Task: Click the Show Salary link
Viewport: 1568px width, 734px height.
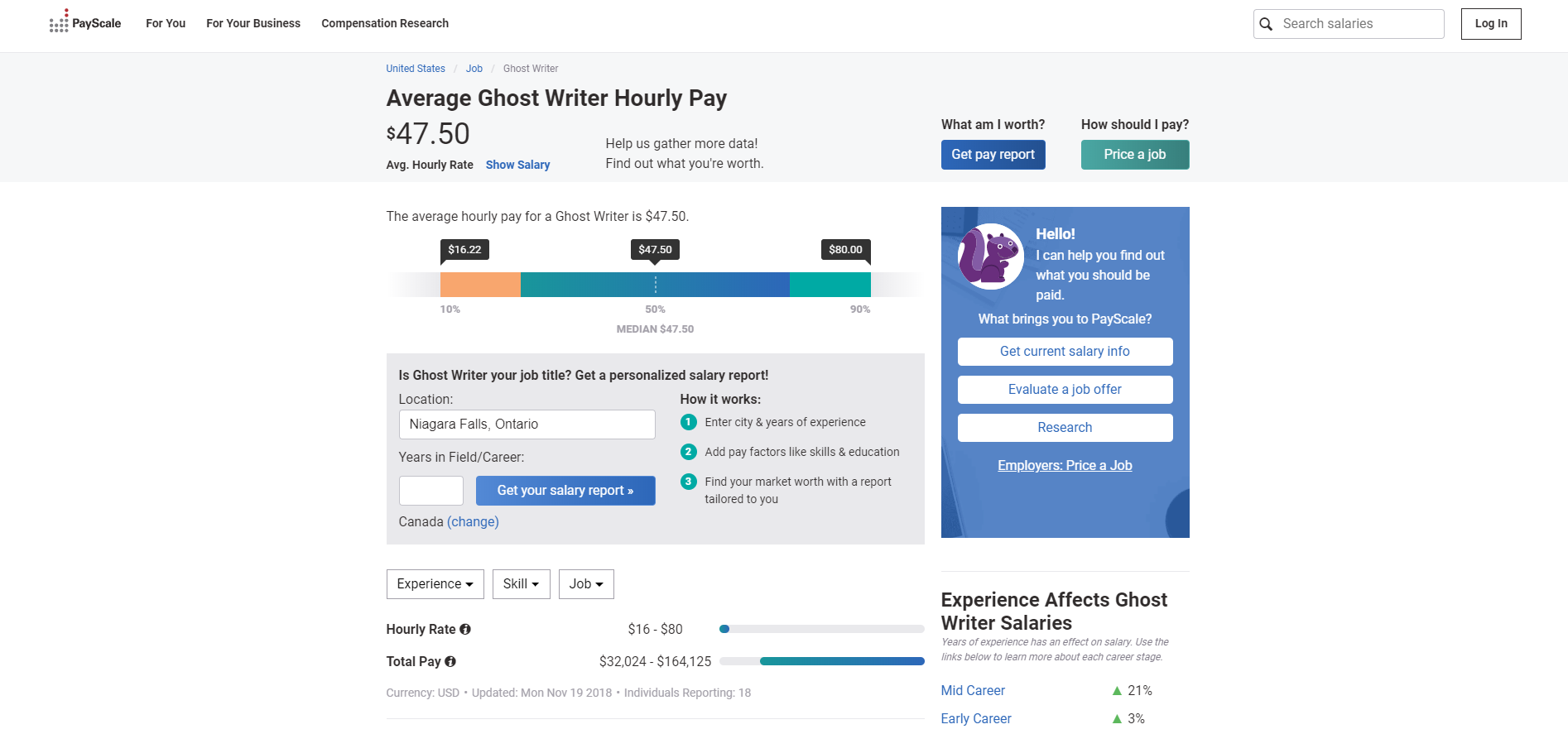Action: click(x=517, y=165)
